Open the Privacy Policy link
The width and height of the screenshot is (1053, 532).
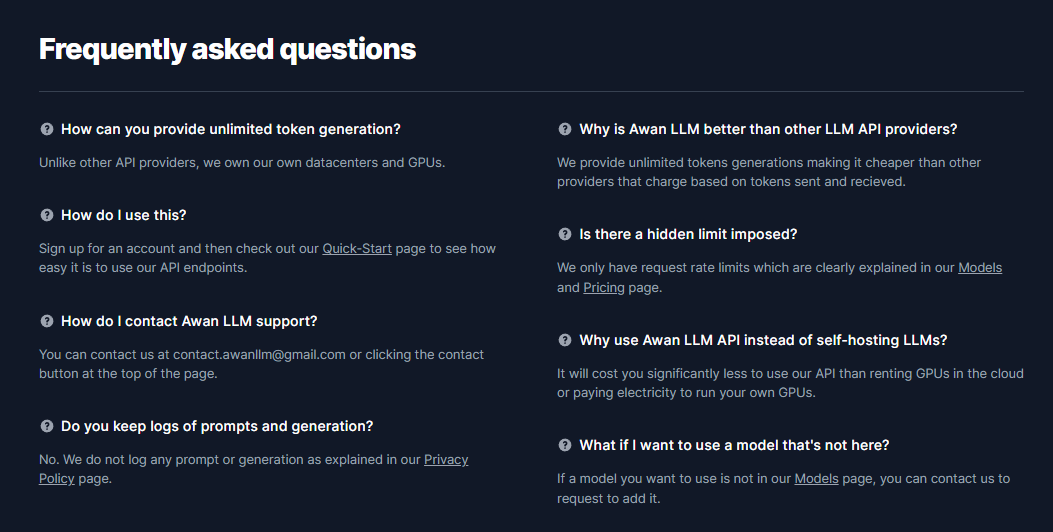[446, 460]
